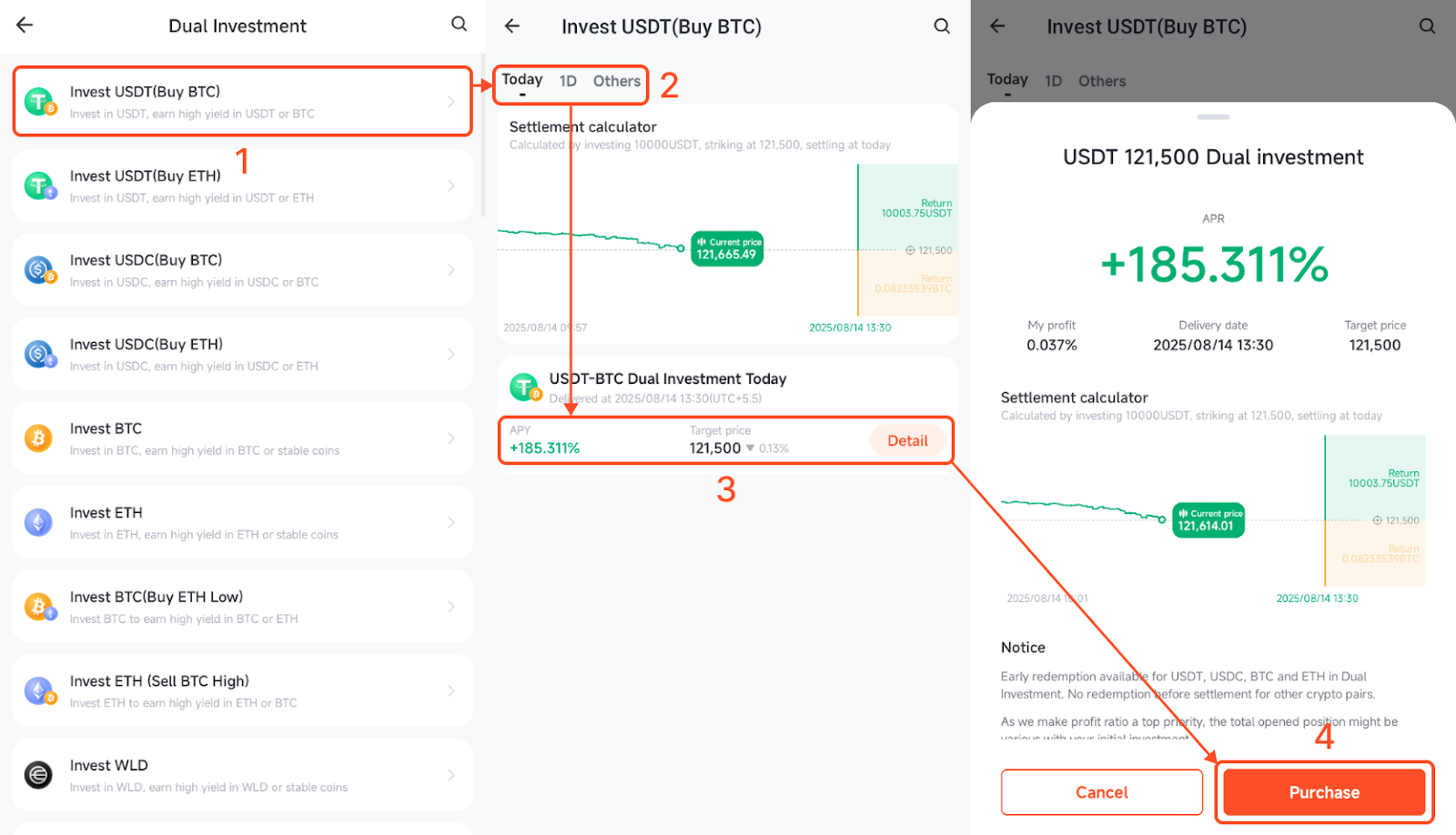
Task: Switch to the Others tab
Action: (617, 81)
